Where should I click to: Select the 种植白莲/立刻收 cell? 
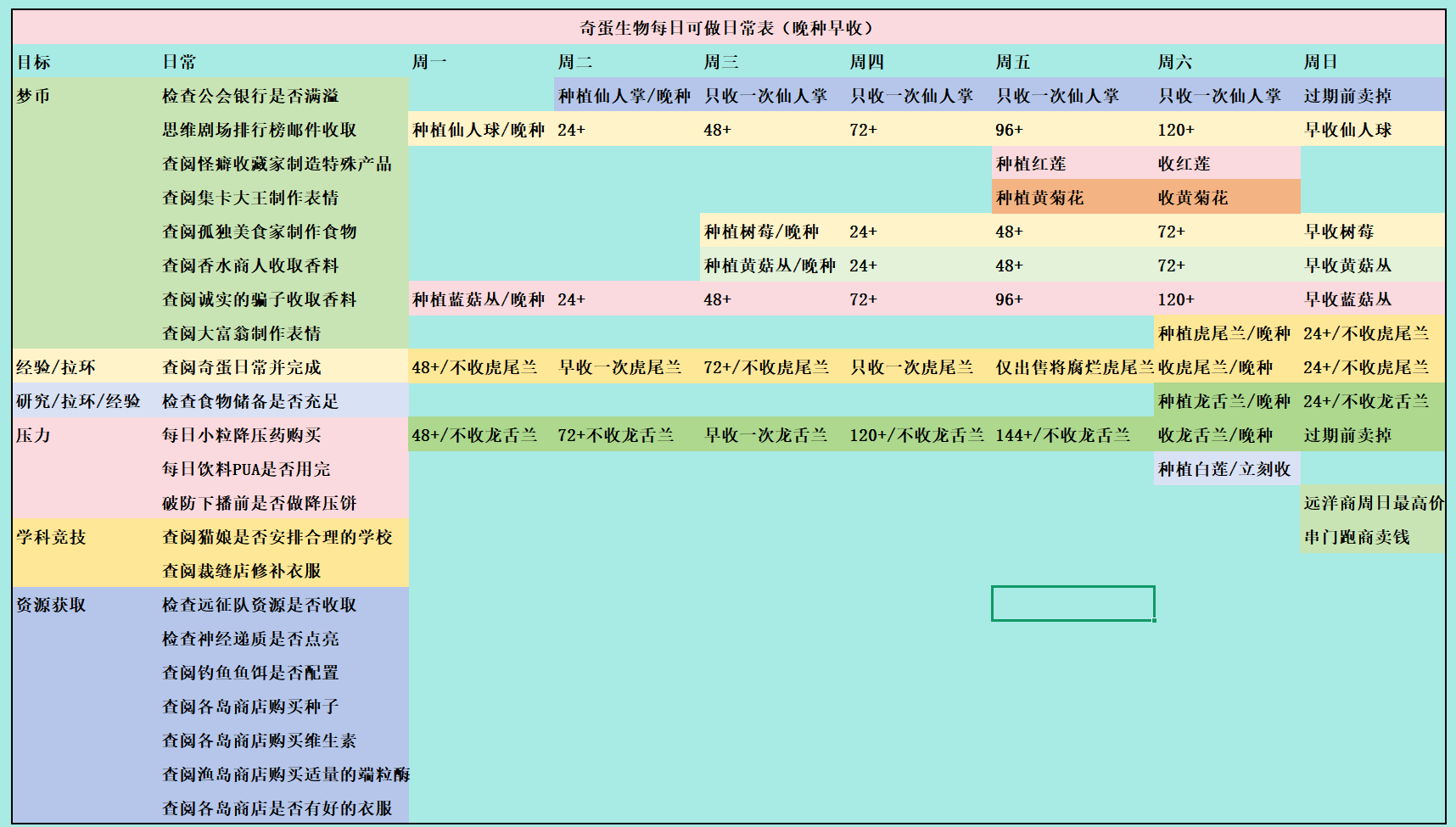coord(1225,469)
